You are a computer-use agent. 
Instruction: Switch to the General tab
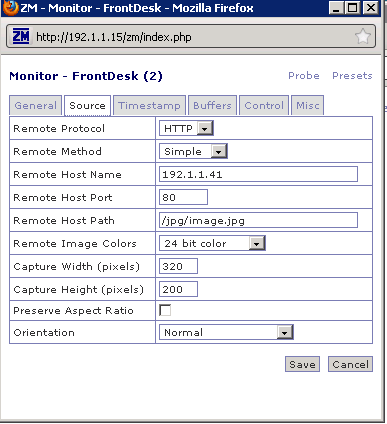click(x=35, y=106)
